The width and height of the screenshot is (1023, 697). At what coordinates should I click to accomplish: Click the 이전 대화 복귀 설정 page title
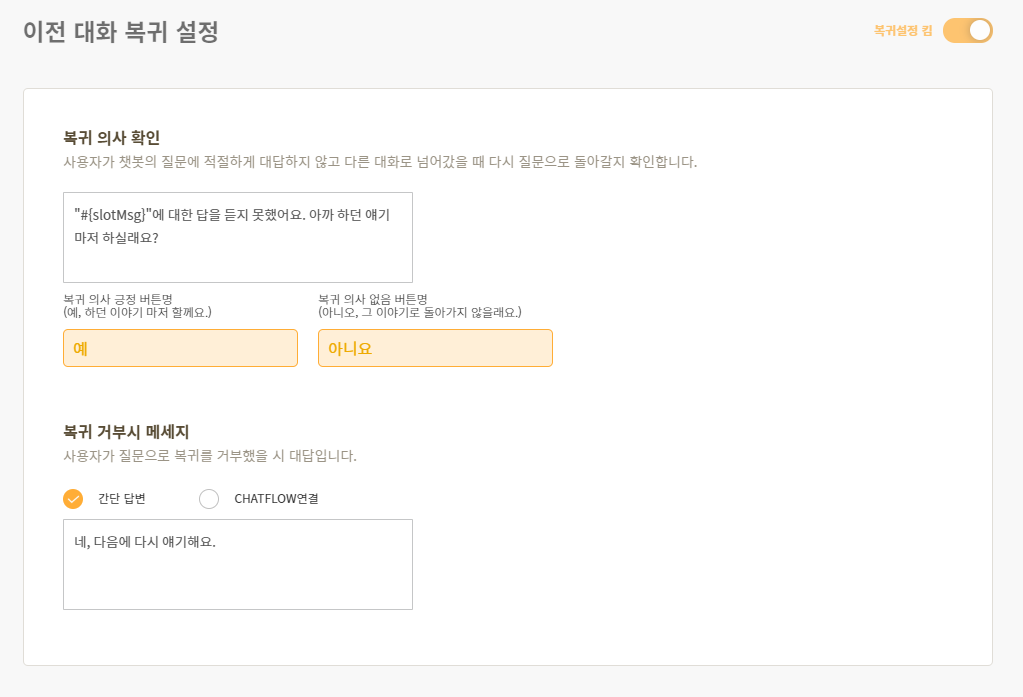[121, 31]
